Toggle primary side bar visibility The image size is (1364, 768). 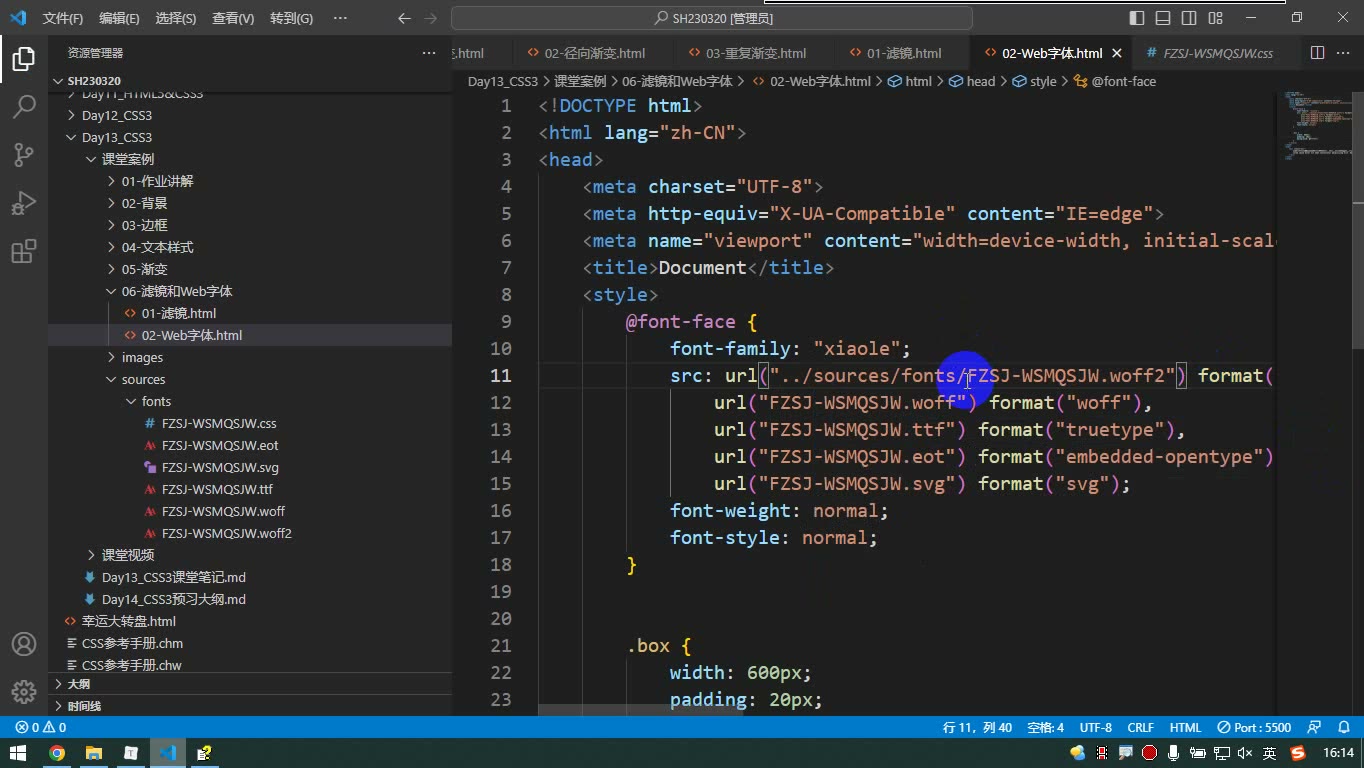(x=1137, y=18)
